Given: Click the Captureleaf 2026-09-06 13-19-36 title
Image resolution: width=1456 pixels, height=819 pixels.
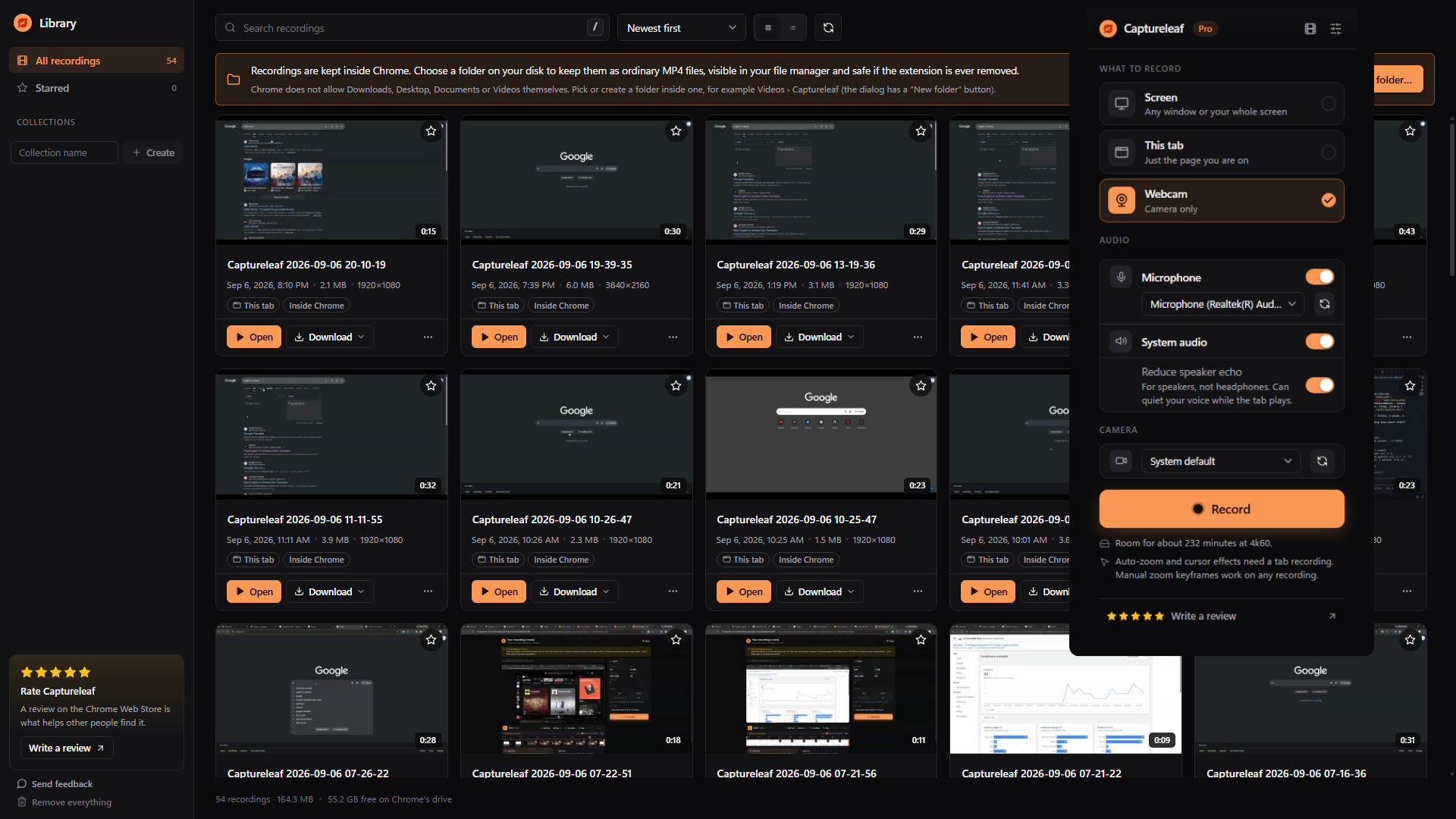Looking at the screenshot, I should [x=795, y=265].
